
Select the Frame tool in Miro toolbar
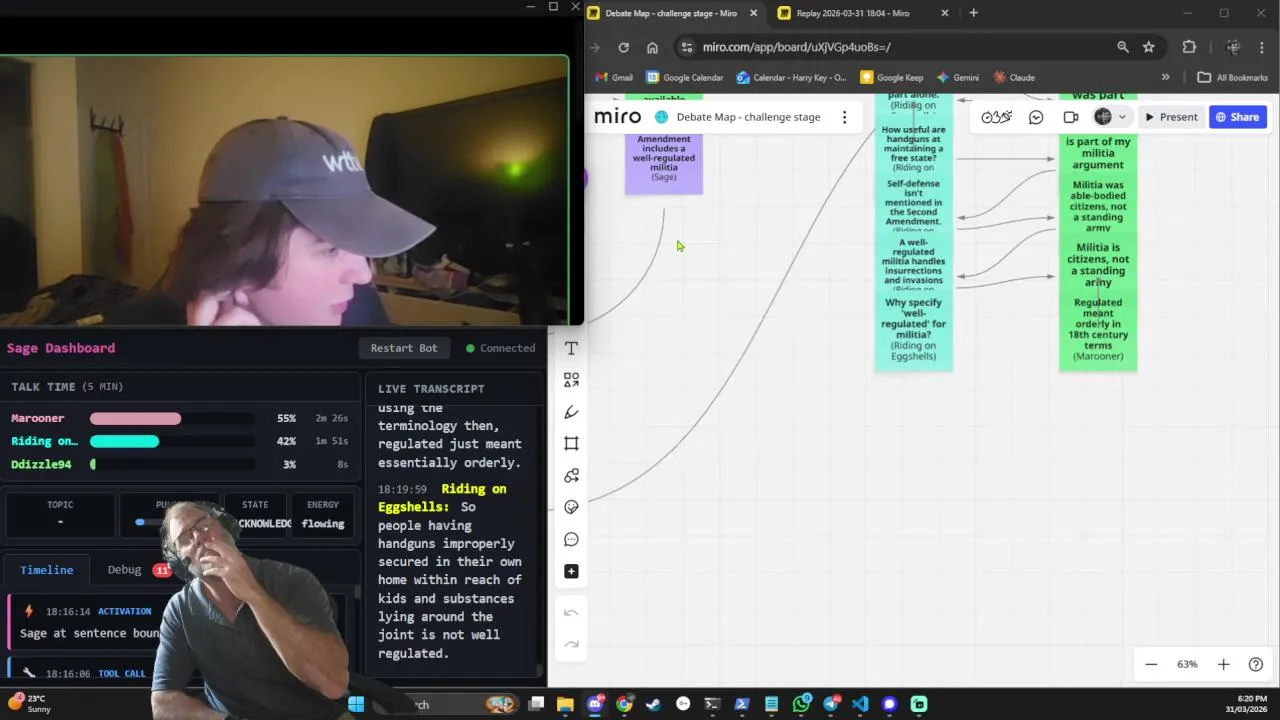tap(571, 444)
